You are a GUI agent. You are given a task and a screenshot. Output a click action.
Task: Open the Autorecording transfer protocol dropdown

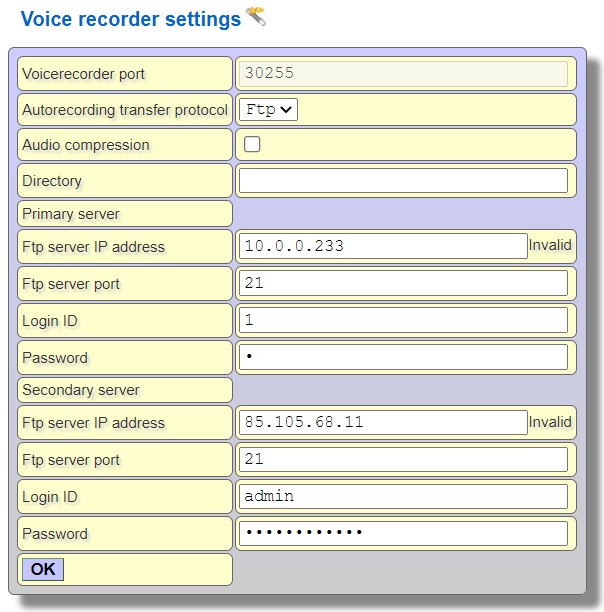pyautogui.click(x=268, y=109)
